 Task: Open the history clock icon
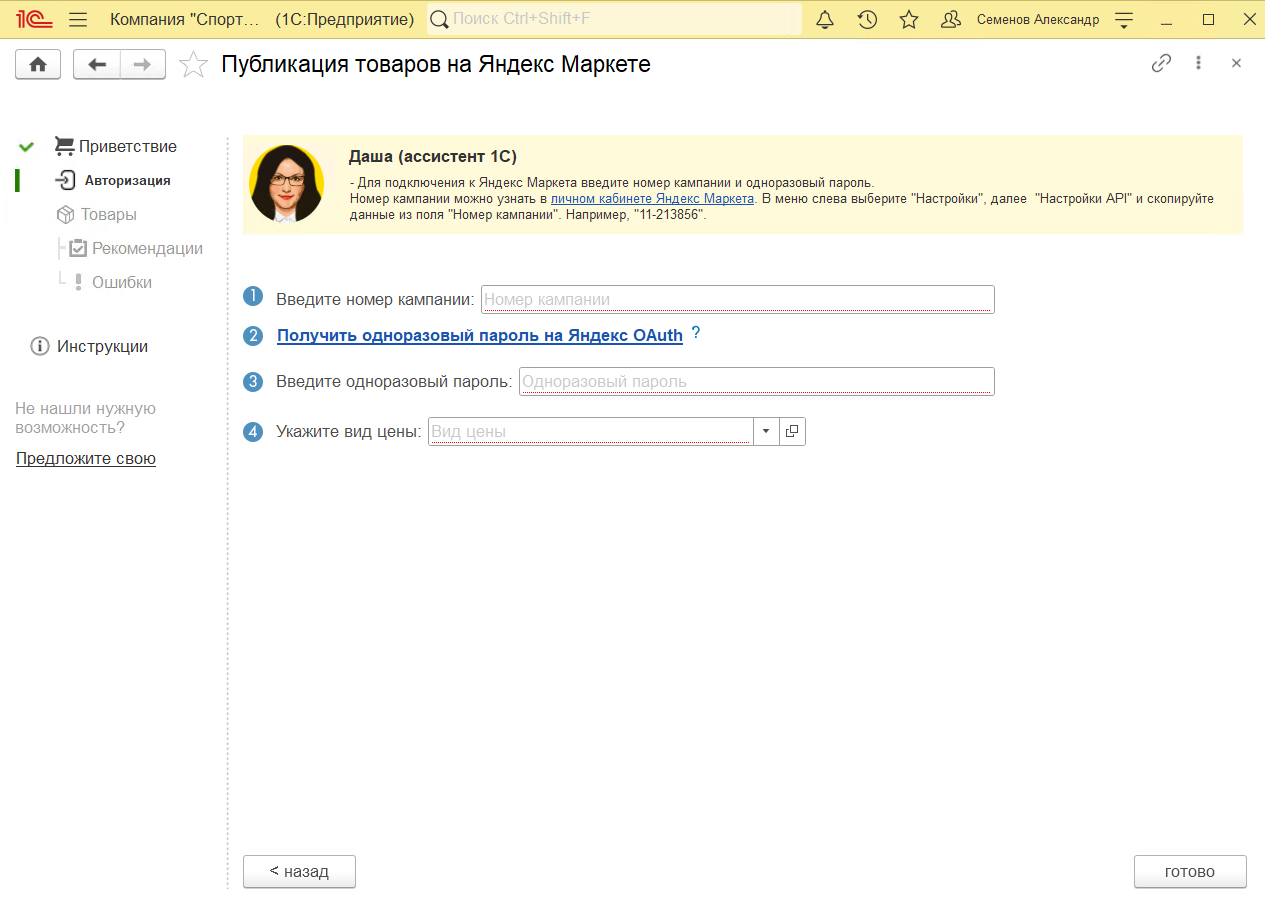867,20
